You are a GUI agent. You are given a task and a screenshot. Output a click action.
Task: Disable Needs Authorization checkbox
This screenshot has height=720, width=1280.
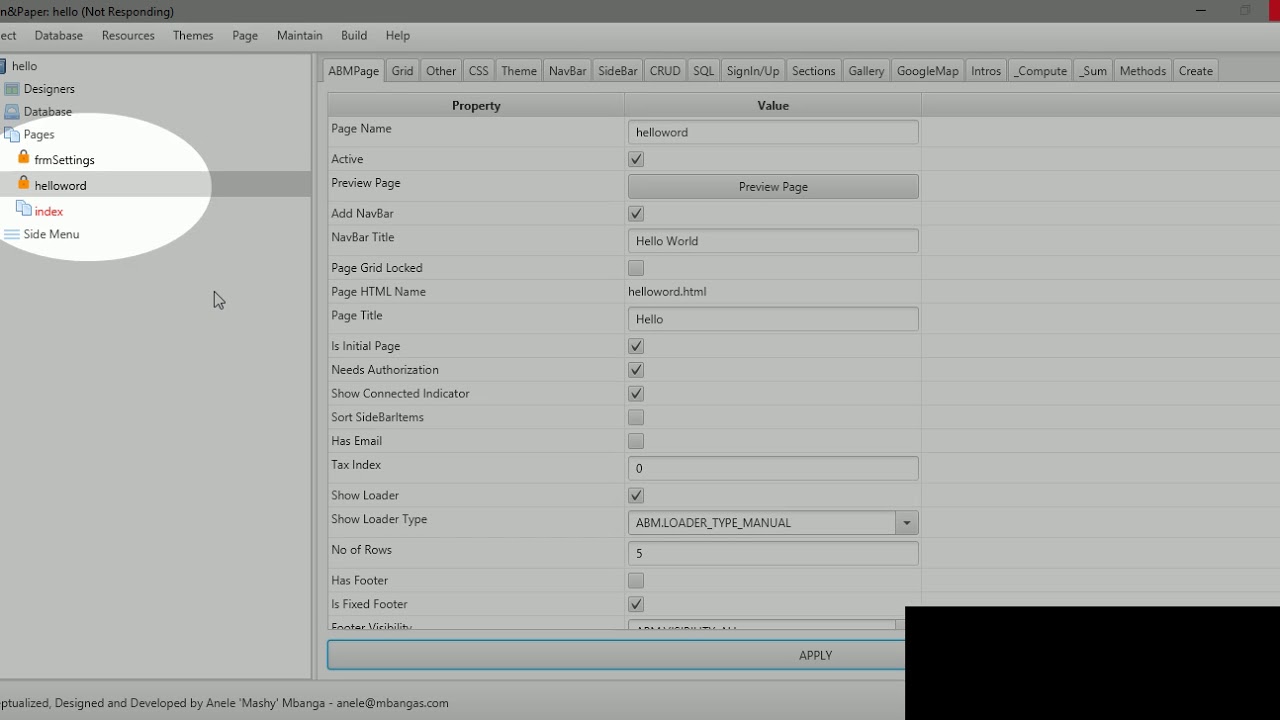(x=636, y=370)
